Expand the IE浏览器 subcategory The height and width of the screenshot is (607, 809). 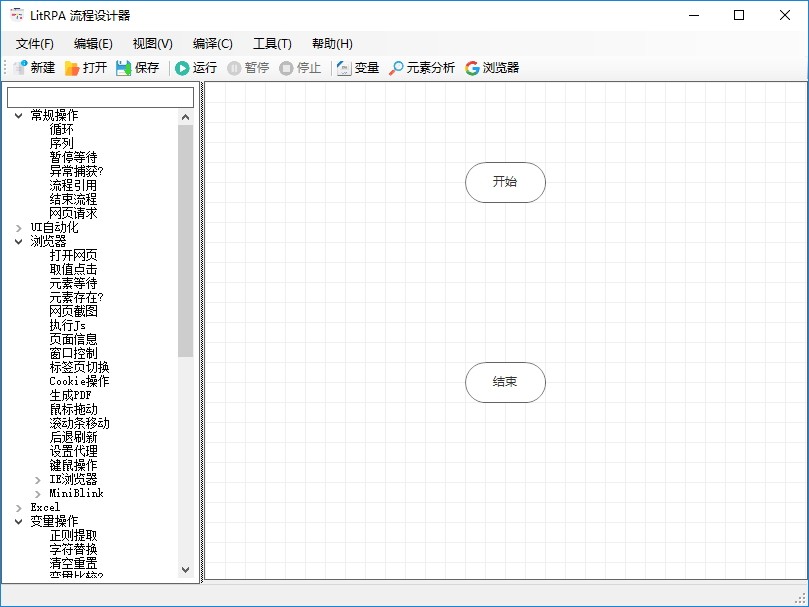click(37, 479)
